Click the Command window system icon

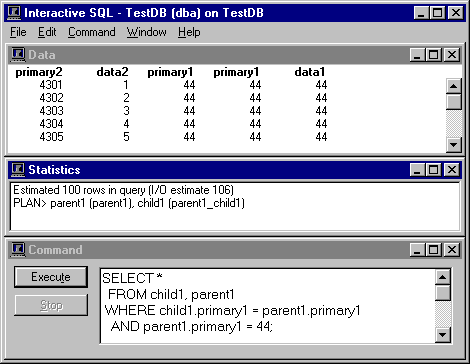pyautogui.click(x=18, y=250)
